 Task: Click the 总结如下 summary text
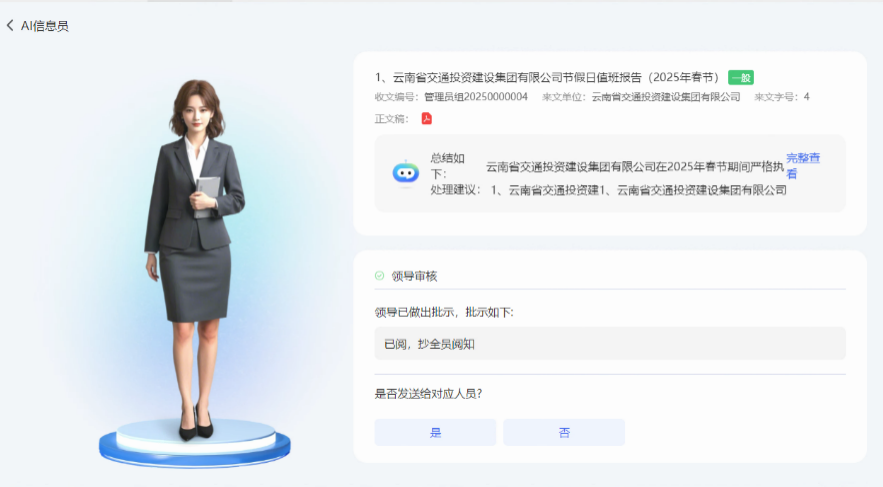(x=448, y=166)
